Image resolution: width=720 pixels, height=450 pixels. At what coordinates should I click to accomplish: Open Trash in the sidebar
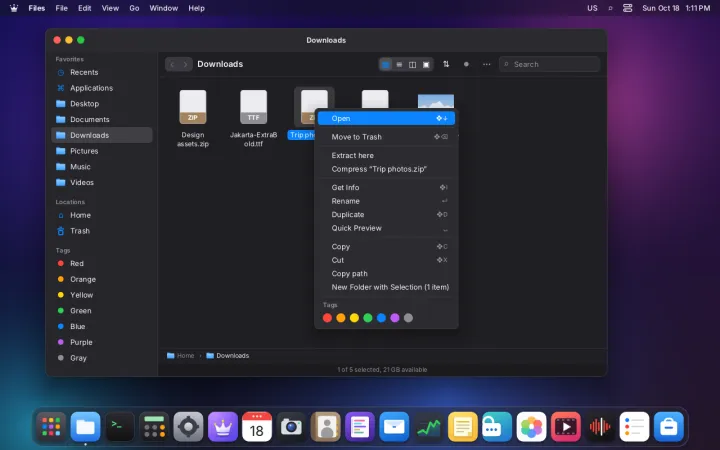coord(102,231)
